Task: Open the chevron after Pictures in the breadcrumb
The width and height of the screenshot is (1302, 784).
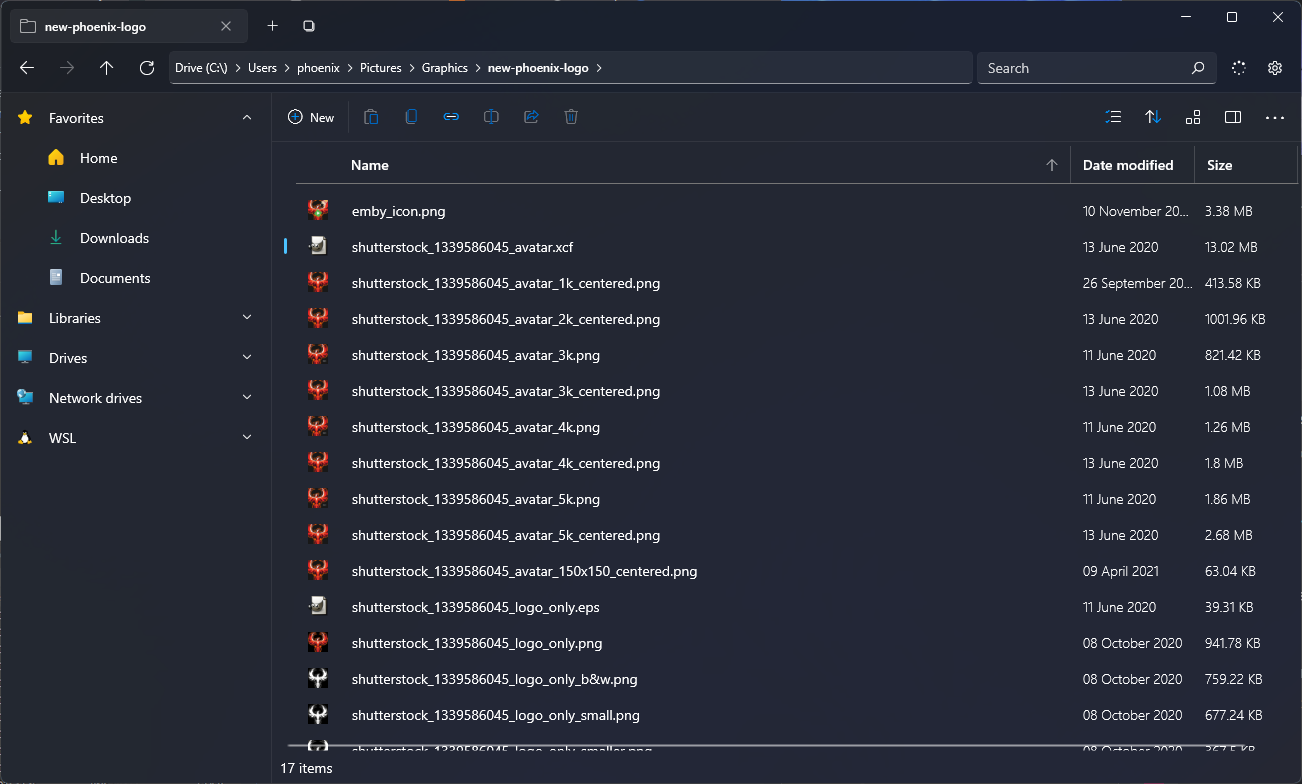Action: pyautogui.click(x=411, y=68)
